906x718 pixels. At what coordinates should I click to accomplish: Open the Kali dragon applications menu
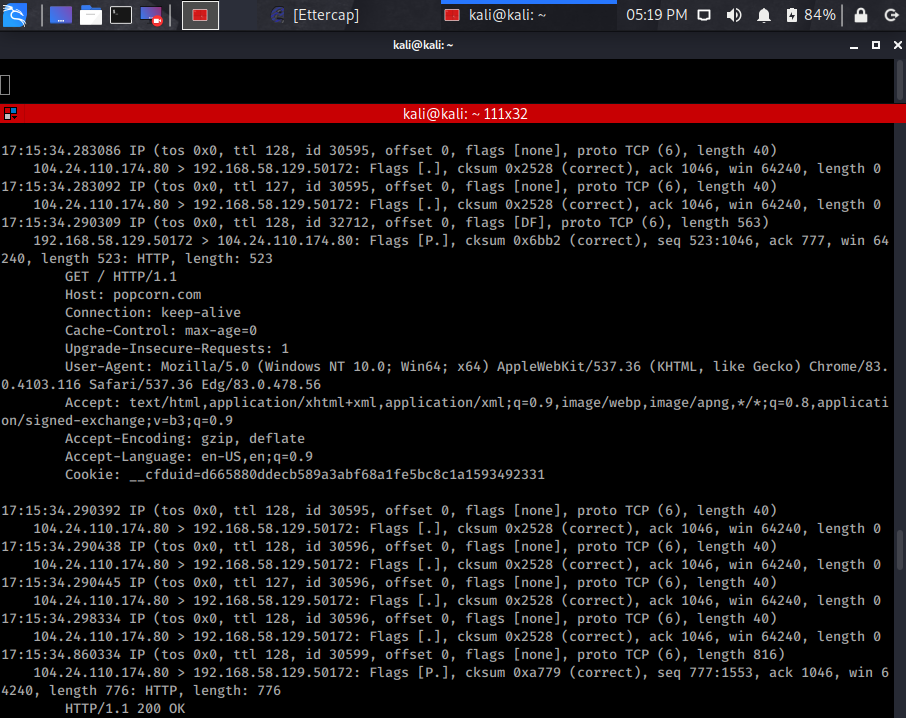coord(14,15)
